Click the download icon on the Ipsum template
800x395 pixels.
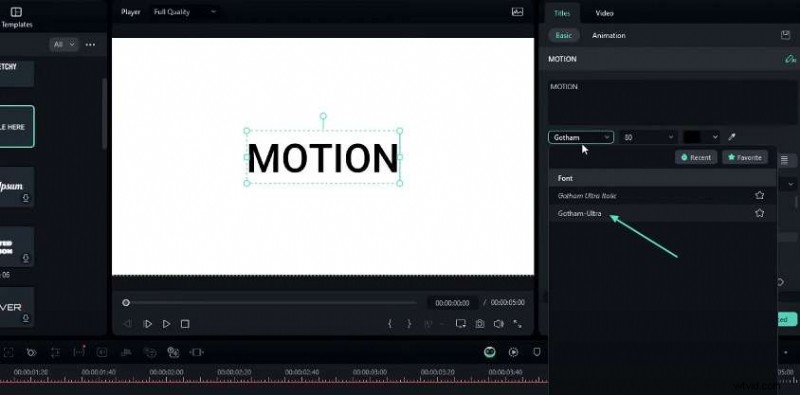(x=26, y=199)
